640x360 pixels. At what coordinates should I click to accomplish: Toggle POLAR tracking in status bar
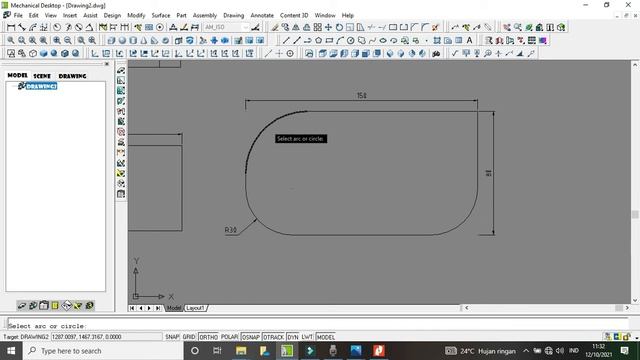click(x=229, y=337)
